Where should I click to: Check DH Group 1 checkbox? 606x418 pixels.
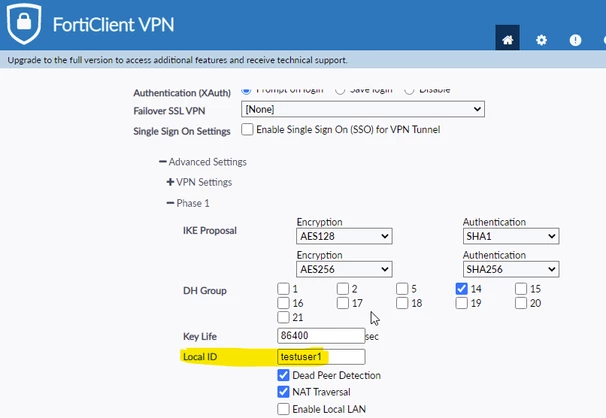coord(283,289)
